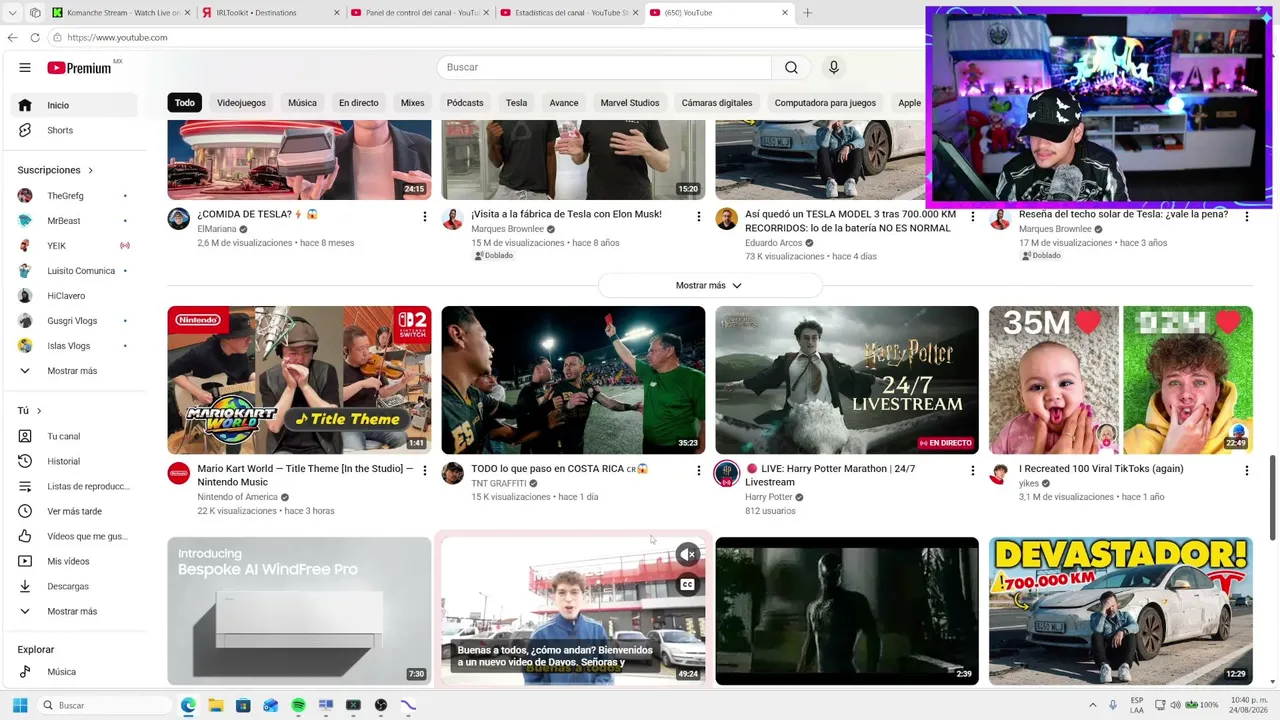Expand the Tú section chevron
The image size is (1280, 720).
click(39, 411)
